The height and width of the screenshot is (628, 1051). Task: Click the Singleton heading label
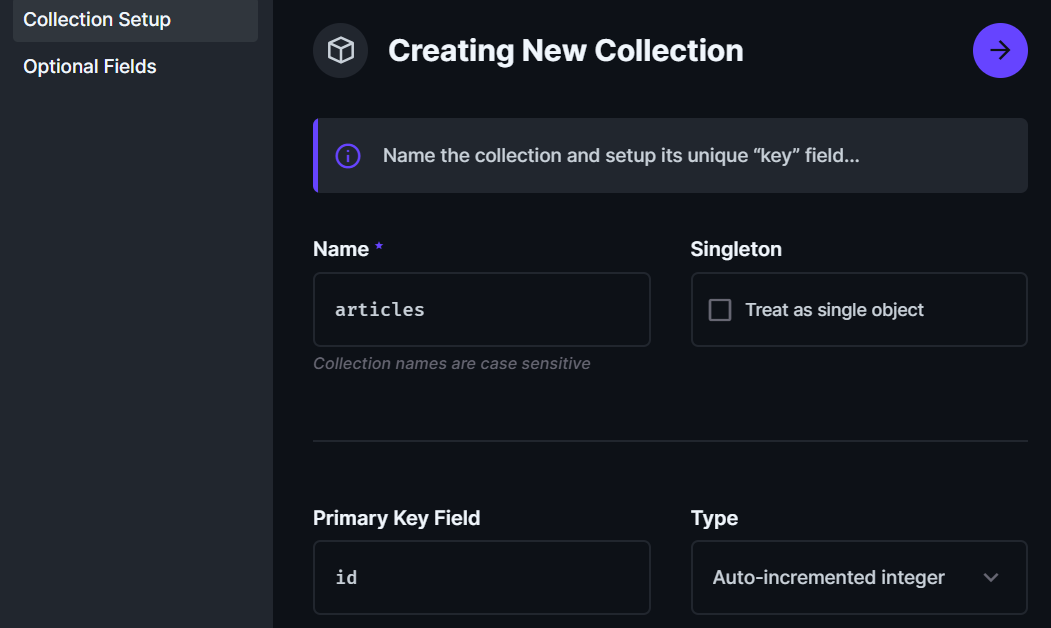point(736,249)
